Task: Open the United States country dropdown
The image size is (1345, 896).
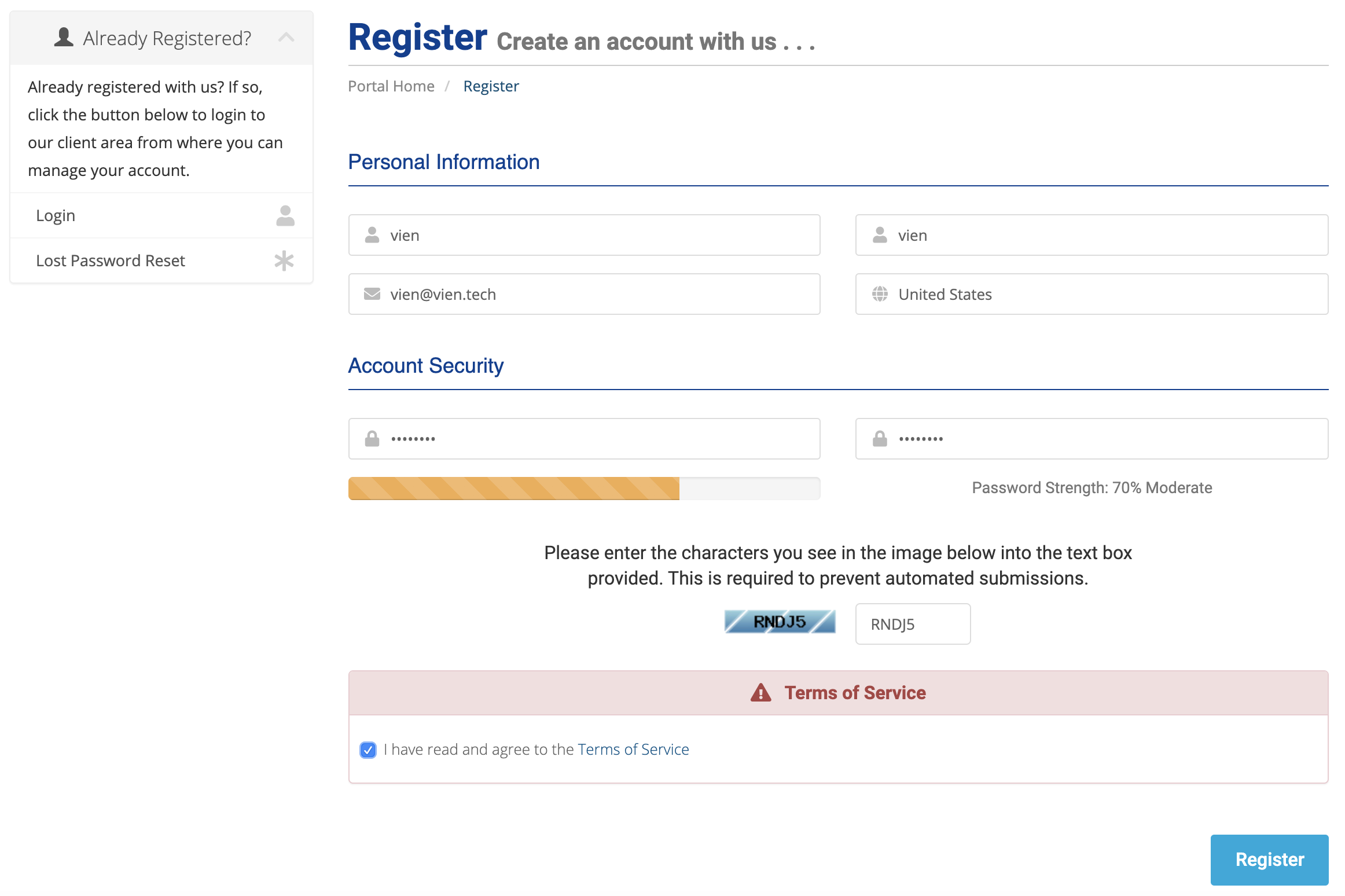Action: click(x=1092, y=294)
